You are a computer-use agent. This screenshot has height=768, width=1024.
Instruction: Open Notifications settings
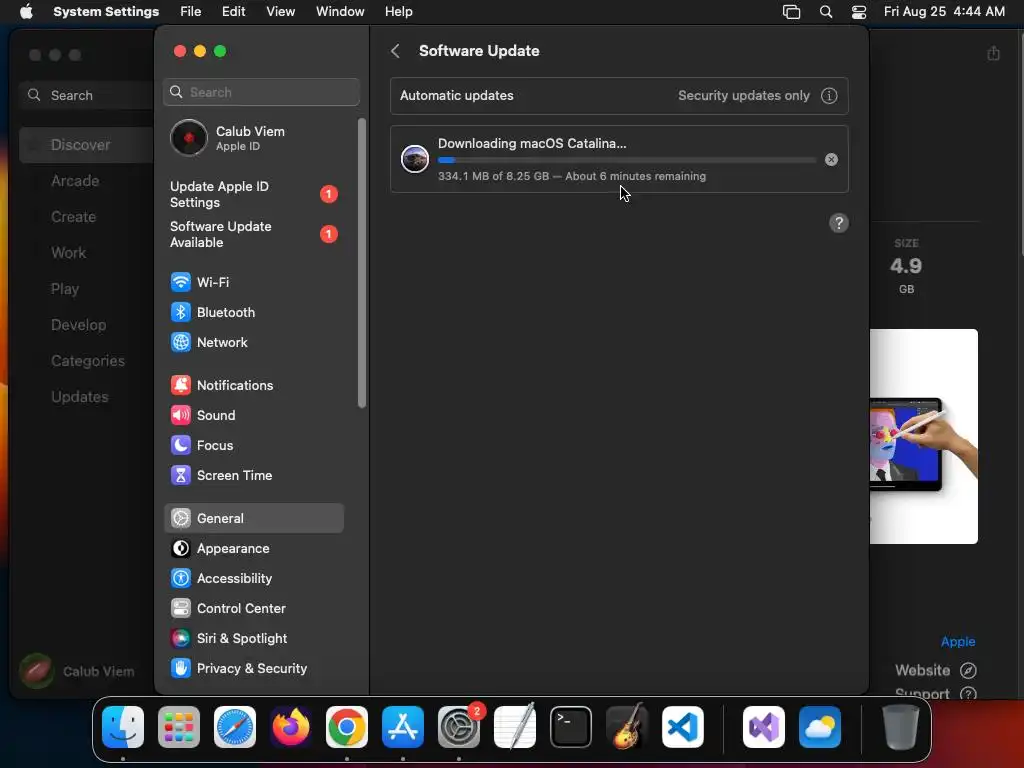253,385
